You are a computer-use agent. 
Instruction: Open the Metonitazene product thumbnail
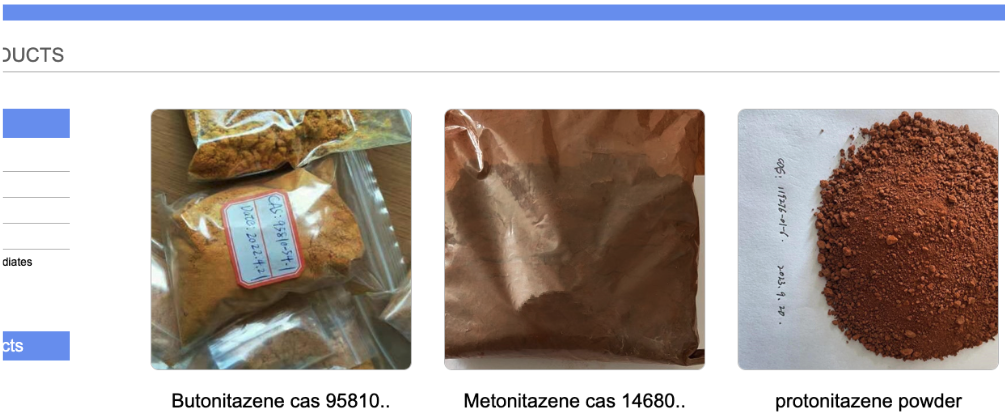(574, 239)
